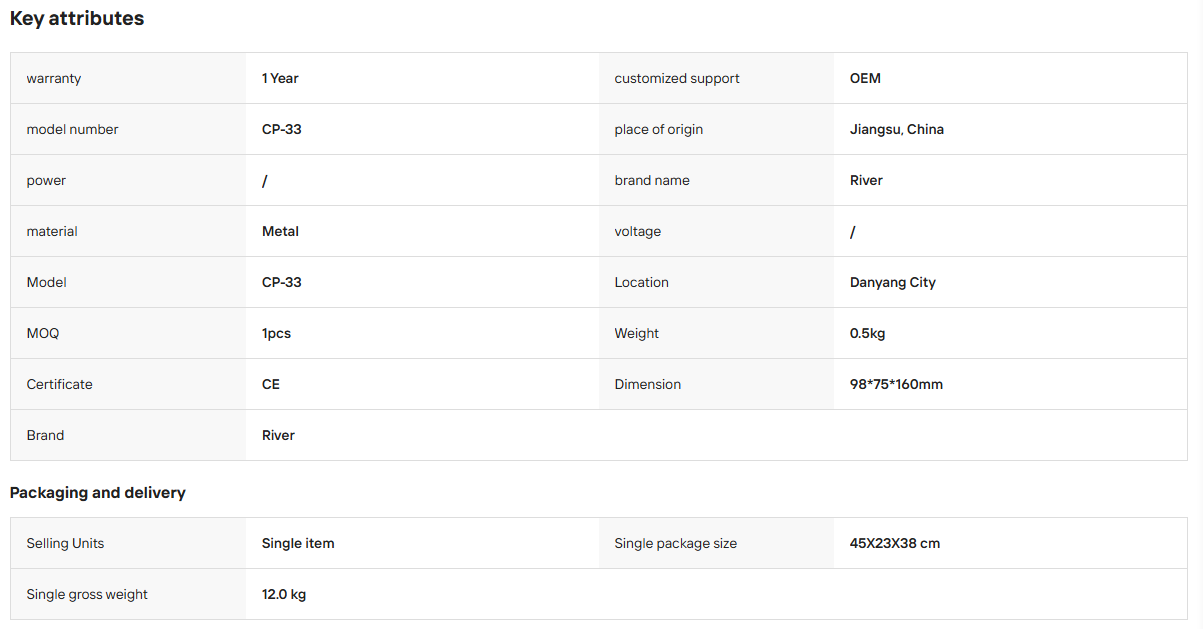Click the Metal material value
The image size is (1203, 629).
280,231
